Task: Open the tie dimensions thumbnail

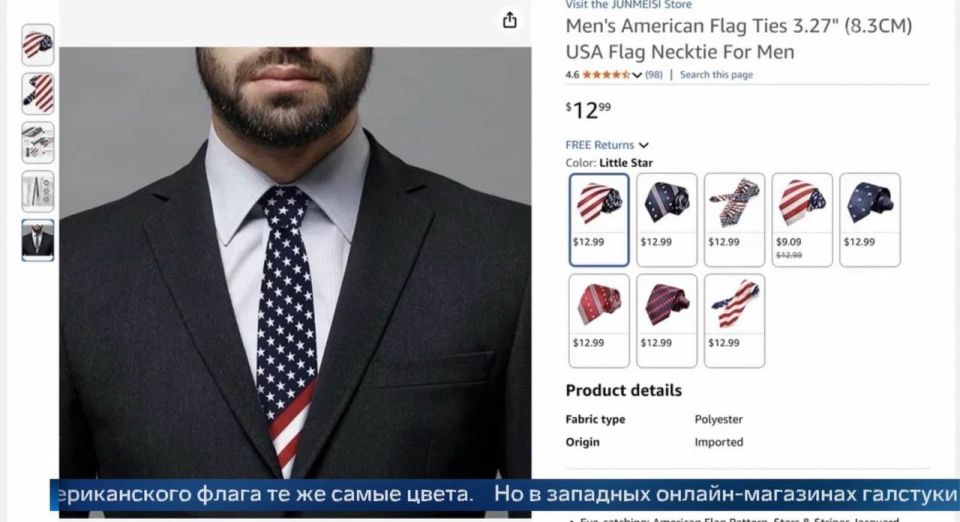Action: [x=38, y=192]
